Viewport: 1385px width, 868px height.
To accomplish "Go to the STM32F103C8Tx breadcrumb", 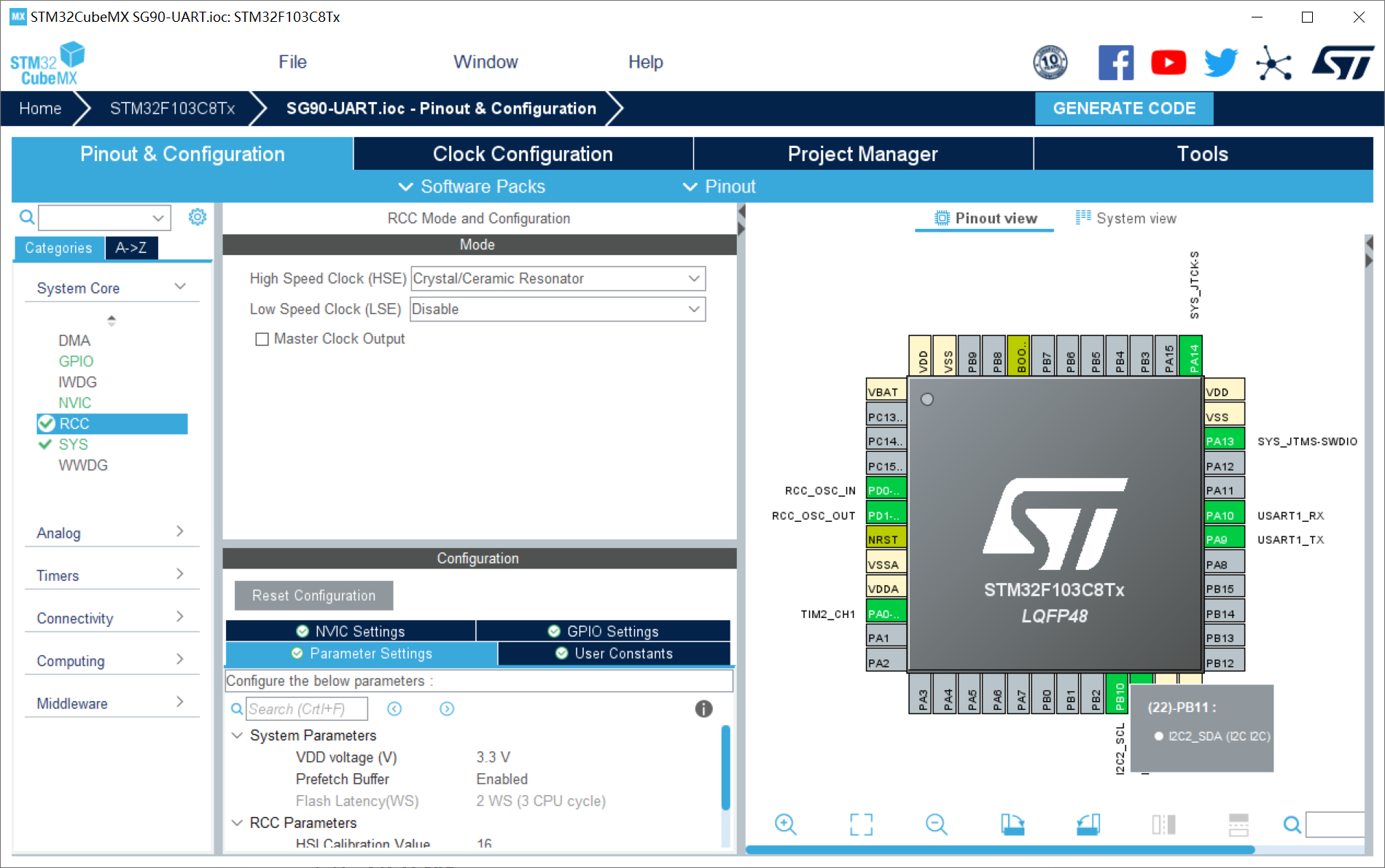I will (172, 109).
